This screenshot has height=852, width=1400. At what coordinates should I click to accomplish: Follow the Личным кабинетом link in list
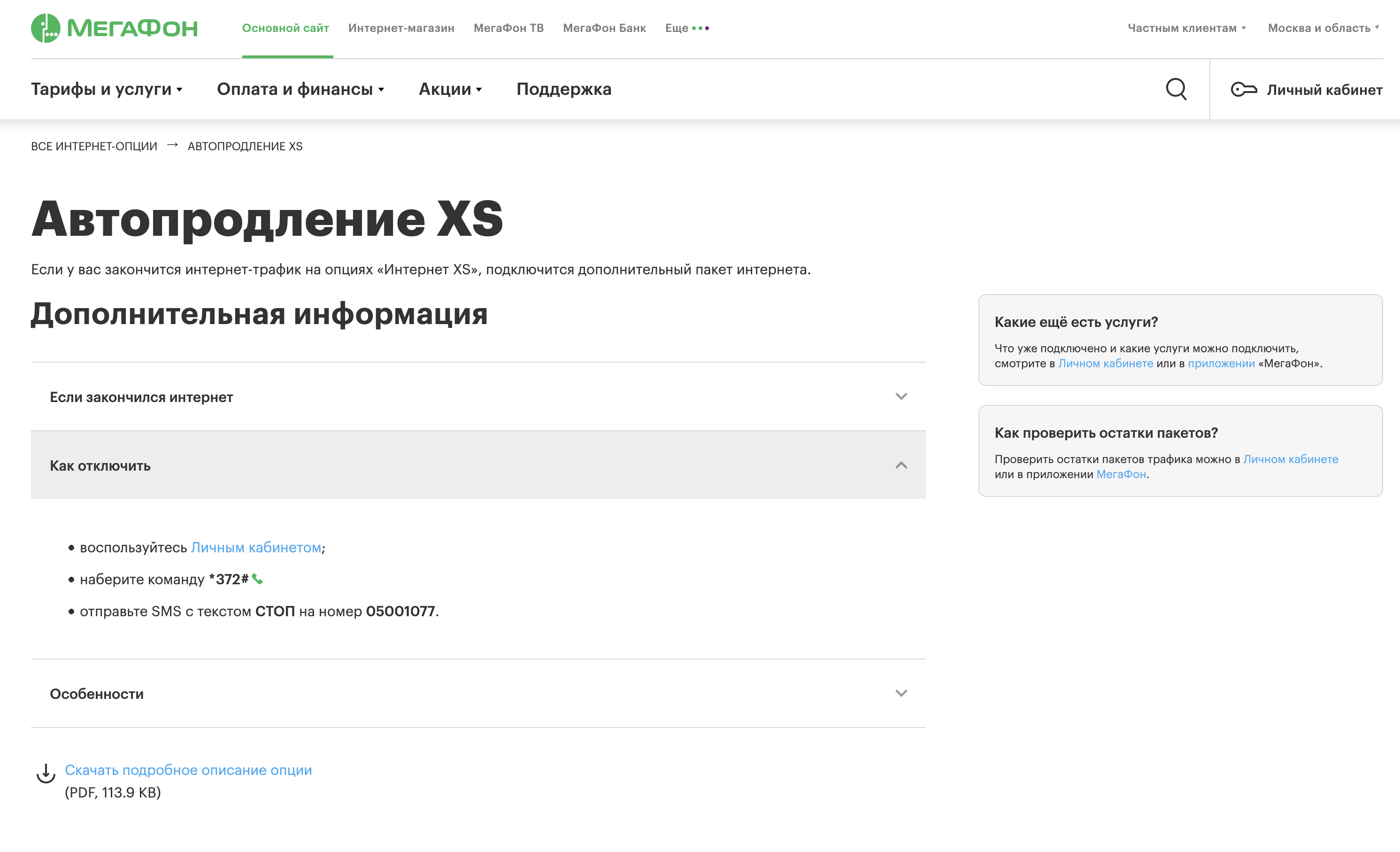[x=256, y=547]
